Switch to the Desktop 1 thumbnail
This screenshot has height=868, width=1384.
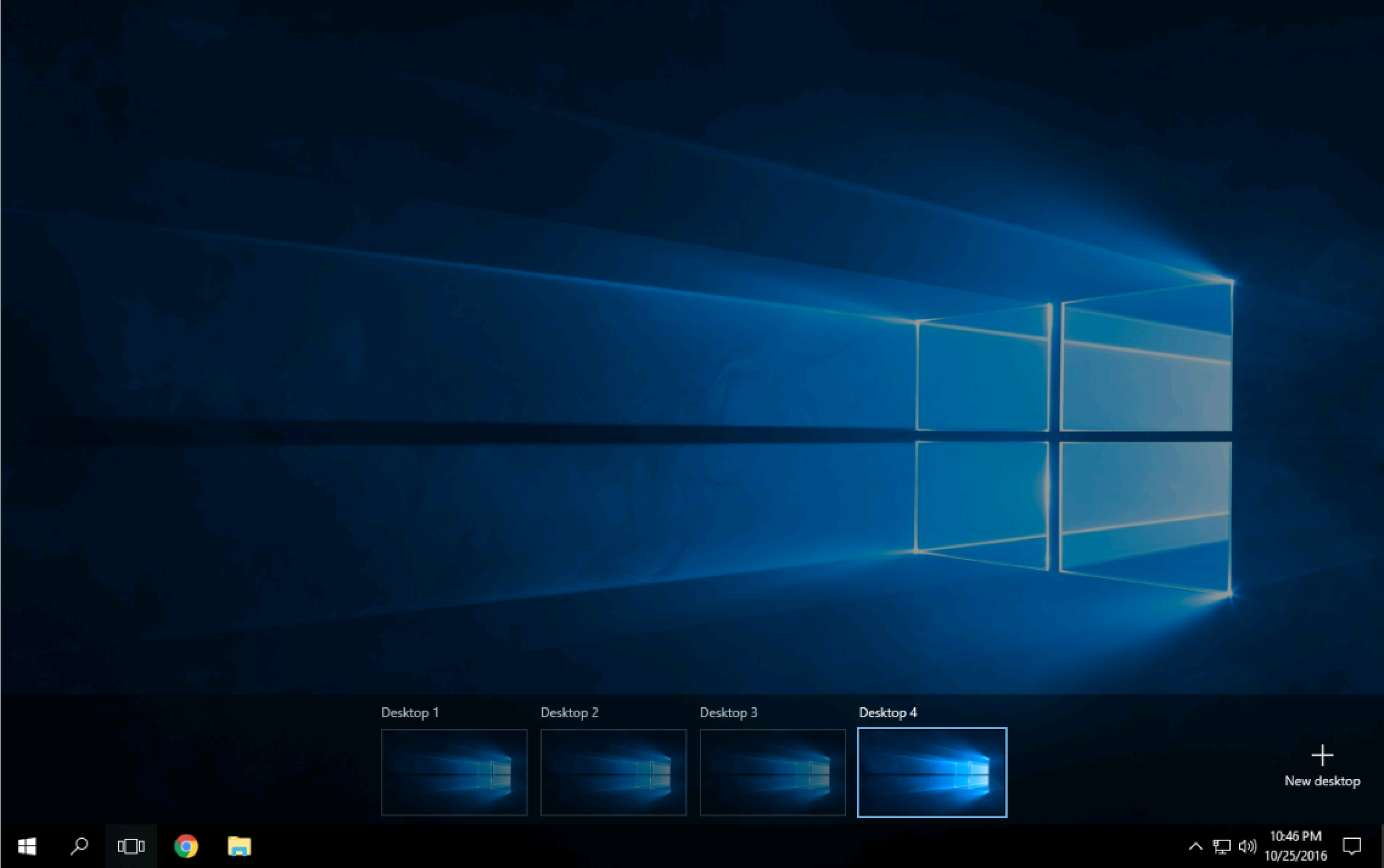pyautogui.click(x=454, y=772)
